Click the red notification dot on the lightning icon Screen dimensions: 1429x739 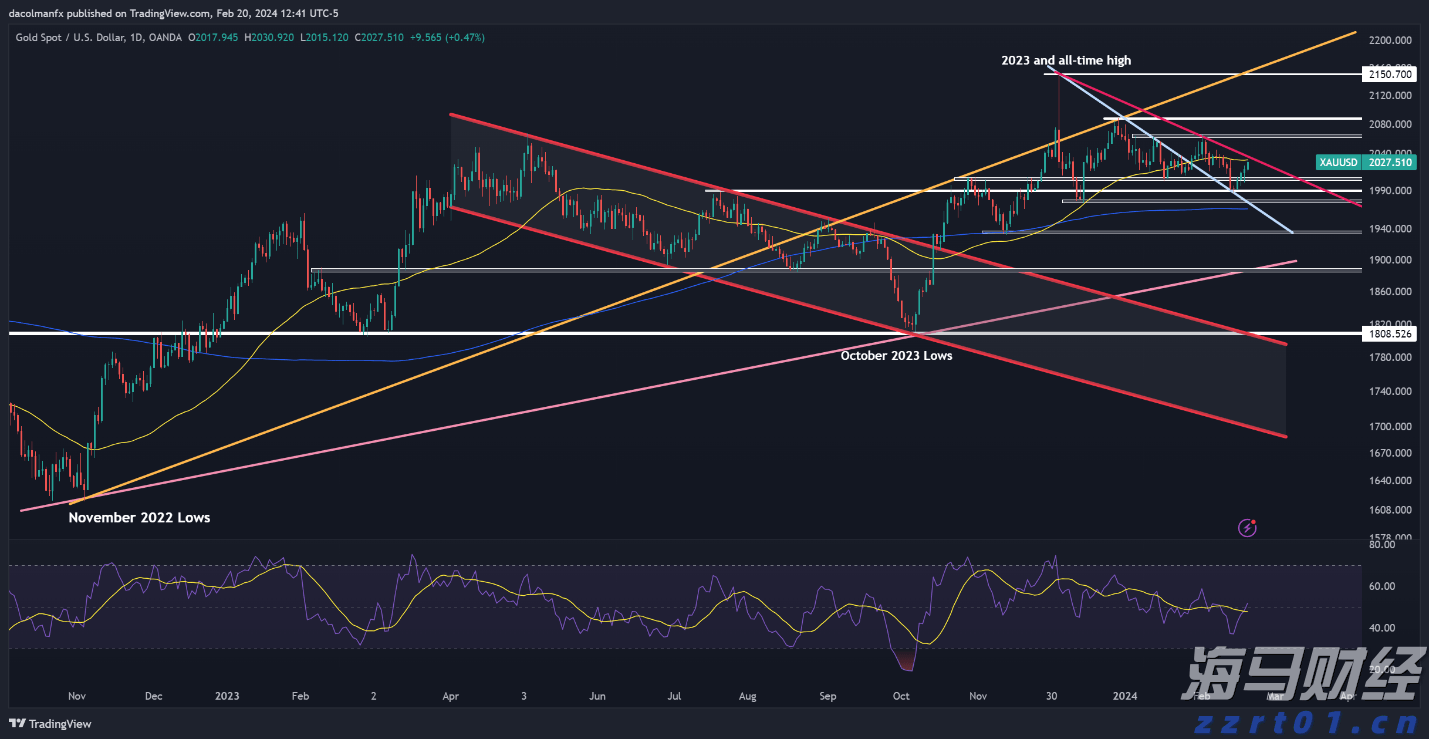point(1253,521)
